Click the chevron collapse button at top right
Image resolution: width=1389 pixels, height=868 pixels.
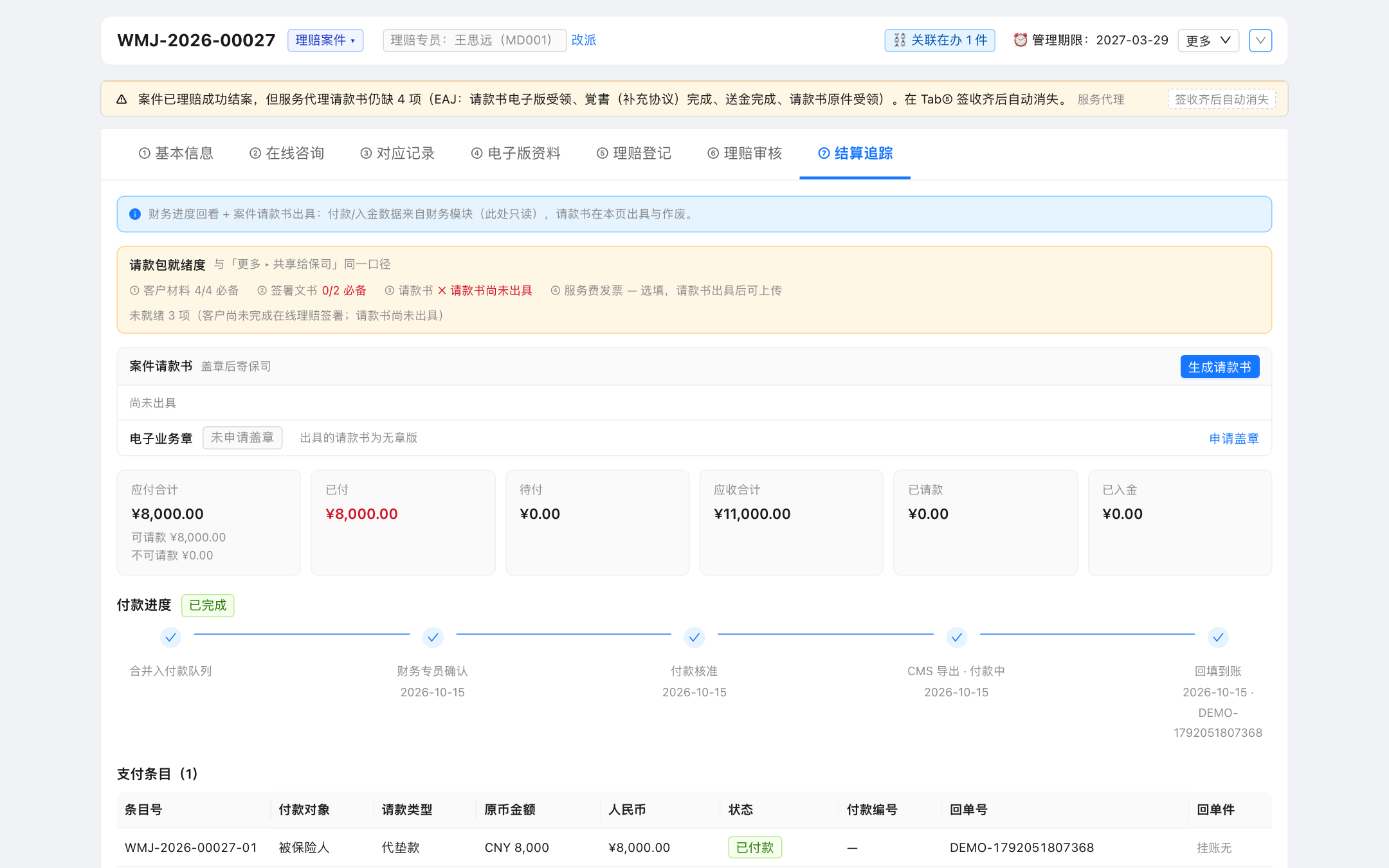coord(1260,41)
